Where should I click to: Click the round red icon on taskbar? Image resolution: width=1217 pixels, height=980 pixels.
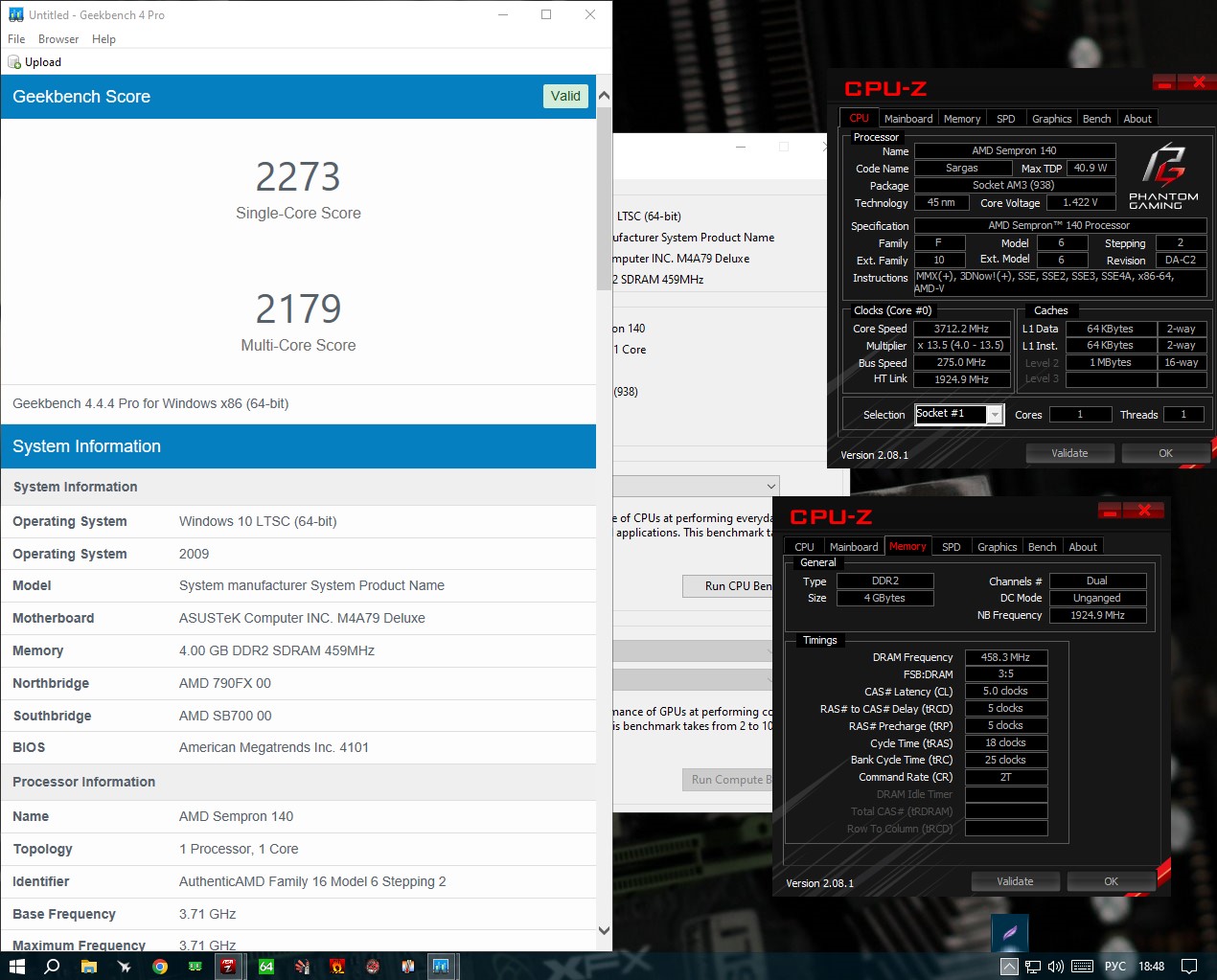[x=373, y=966]
